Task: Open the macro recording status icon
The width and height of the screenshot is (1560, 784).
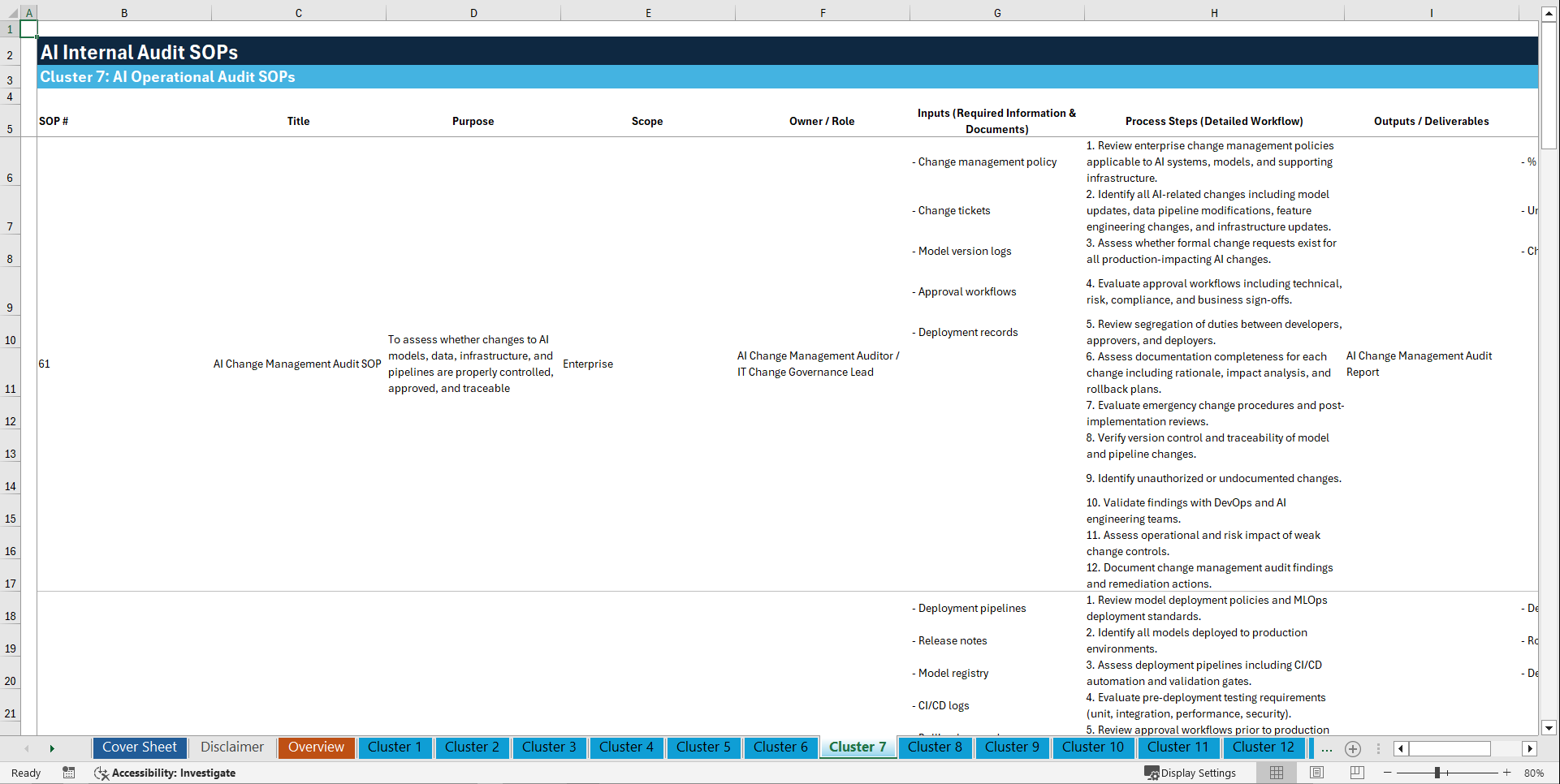Action: point(69,773)
